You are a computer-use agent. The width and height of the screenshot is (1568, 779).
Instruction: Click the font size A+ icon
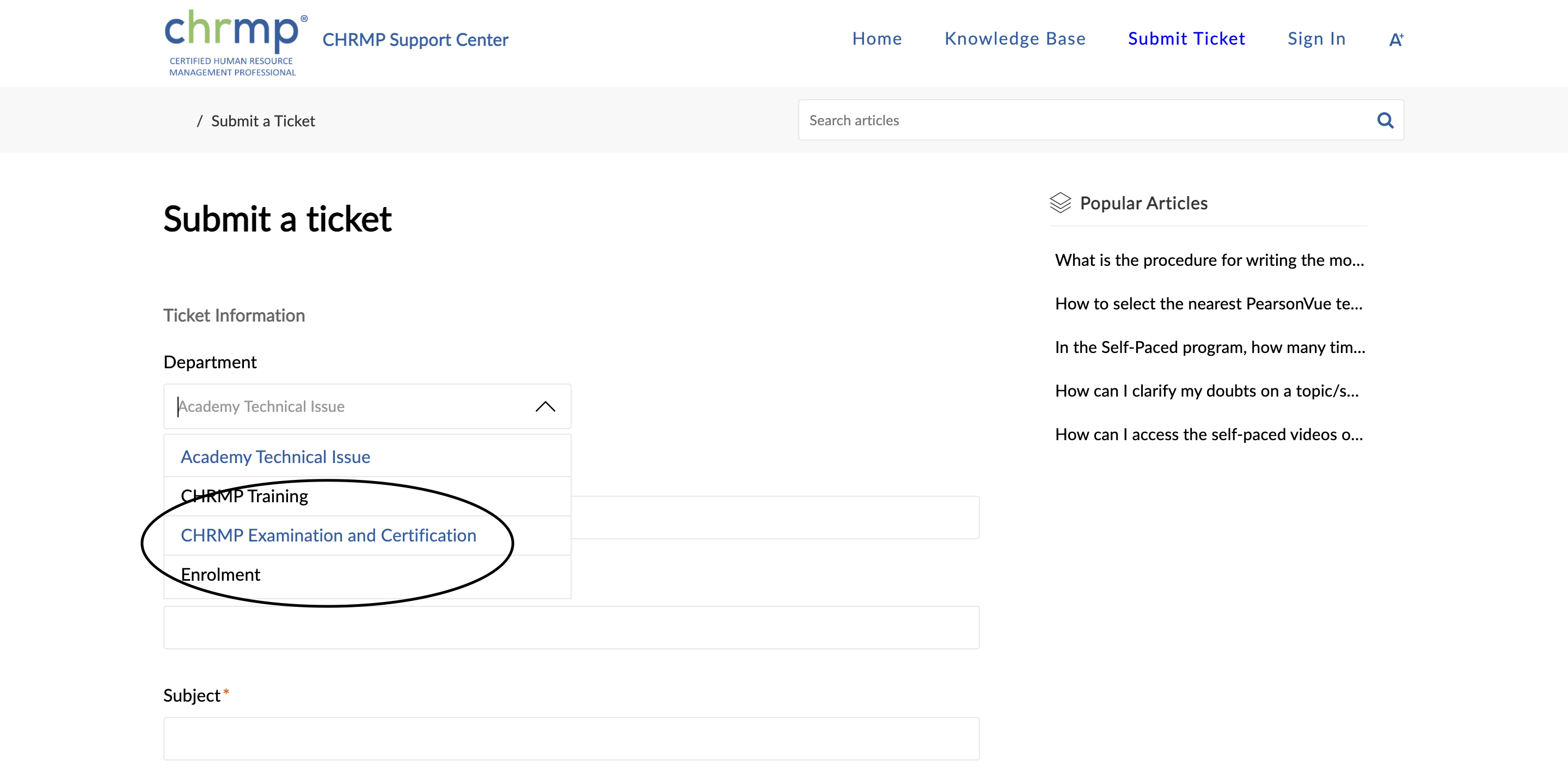coord(1396,40)
